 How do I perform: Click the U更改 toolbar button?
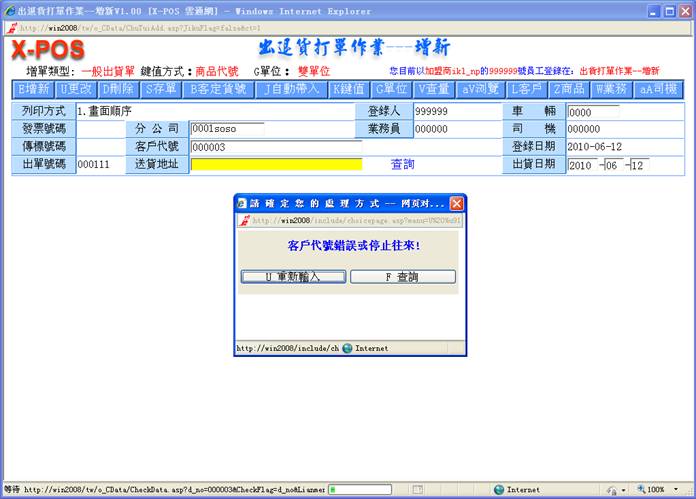76,89
